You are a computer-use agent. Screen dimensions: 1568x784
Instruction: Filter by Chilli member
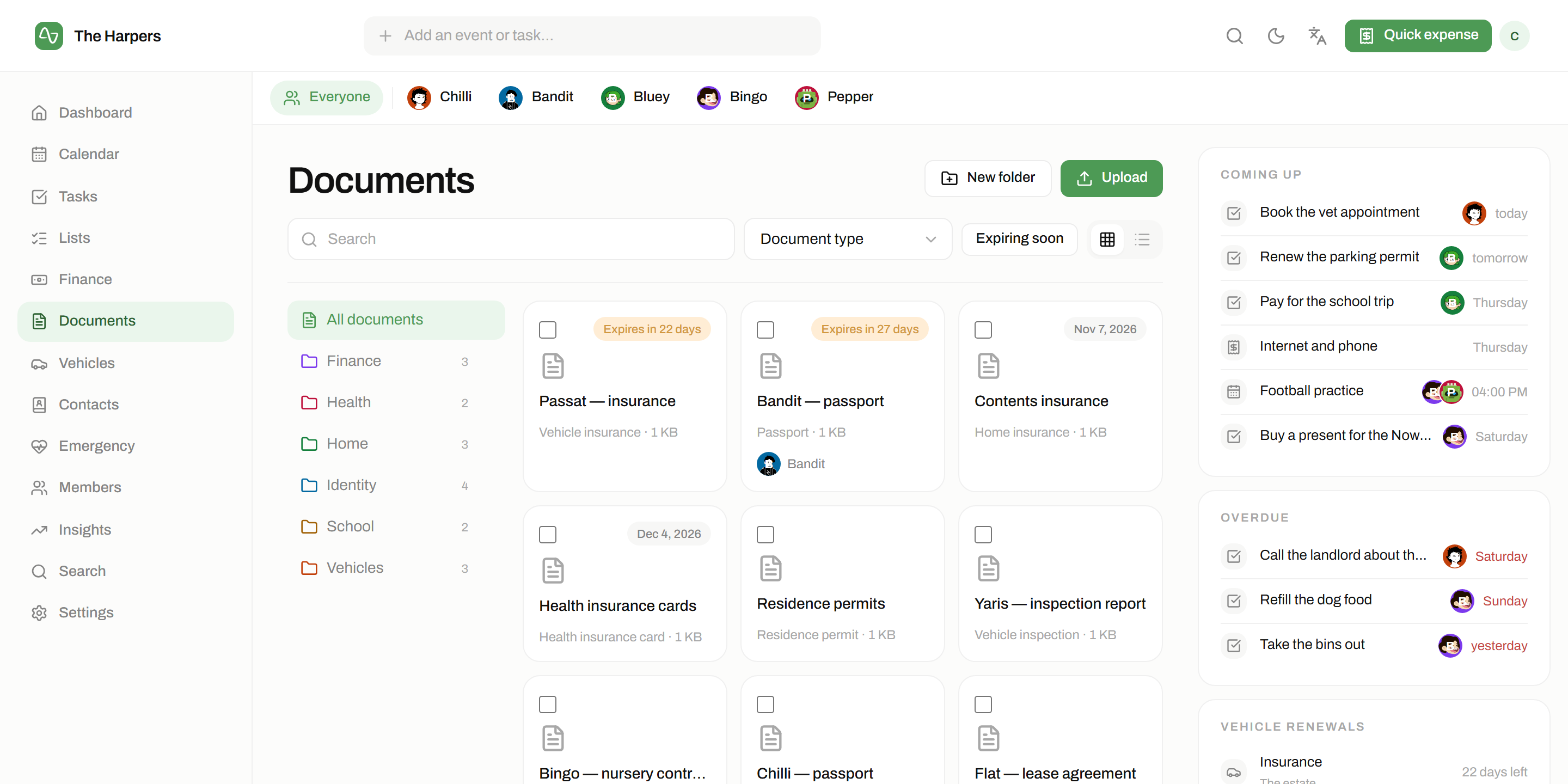pos(439,97)
